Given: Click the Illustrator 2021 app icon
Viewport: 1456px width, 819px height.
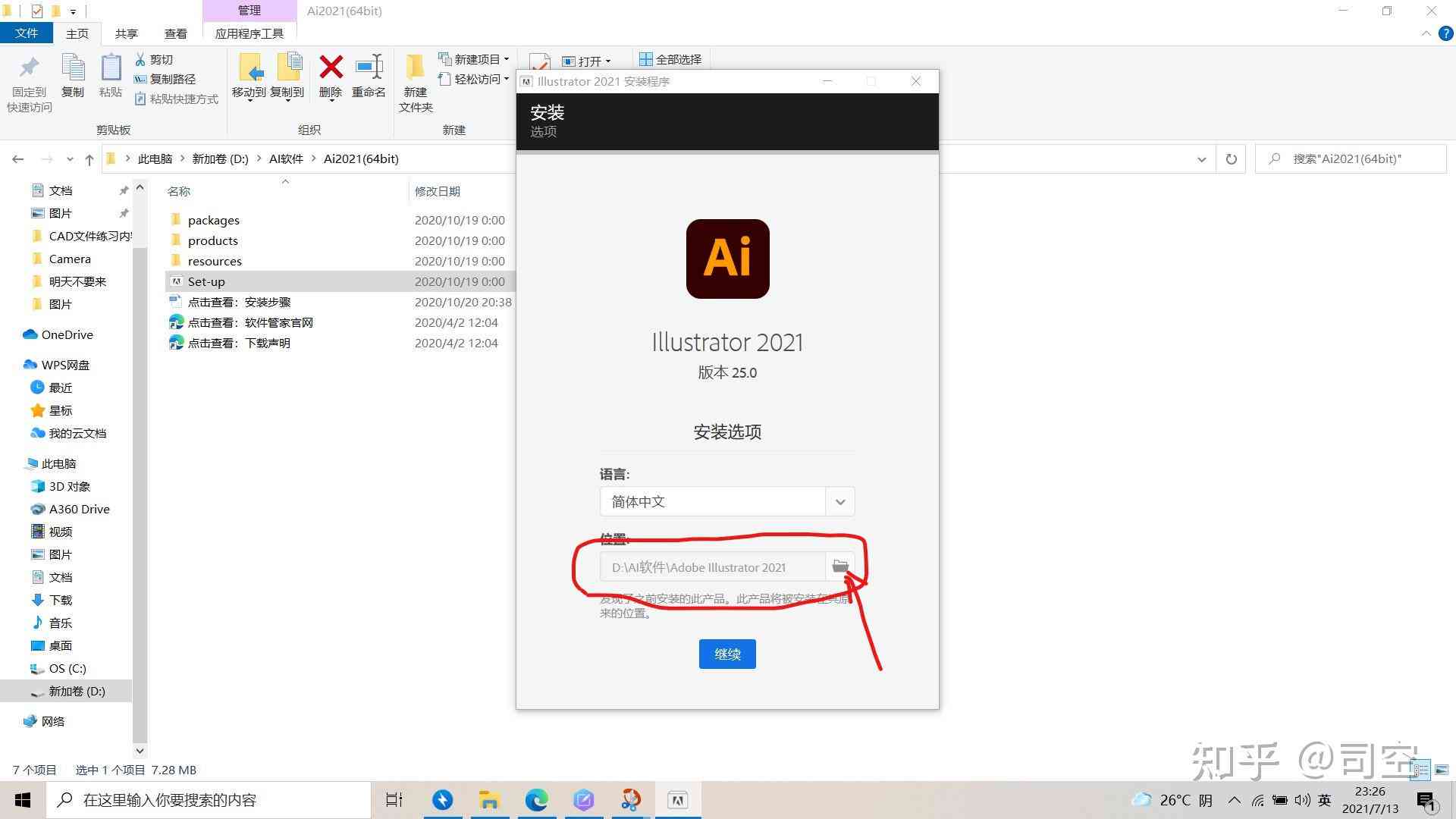Looking at the screenshot, I should [728, 259].
